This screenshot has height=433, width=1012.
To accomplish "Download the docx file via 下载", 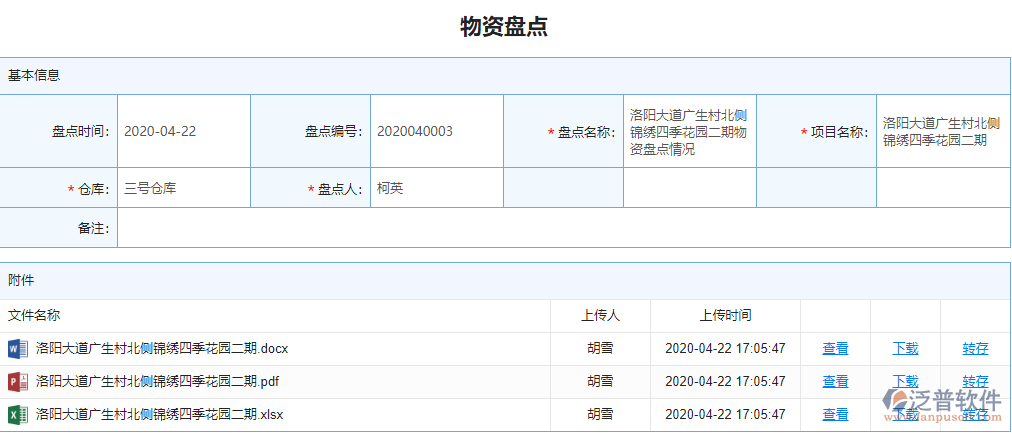I will pos(905,349).
